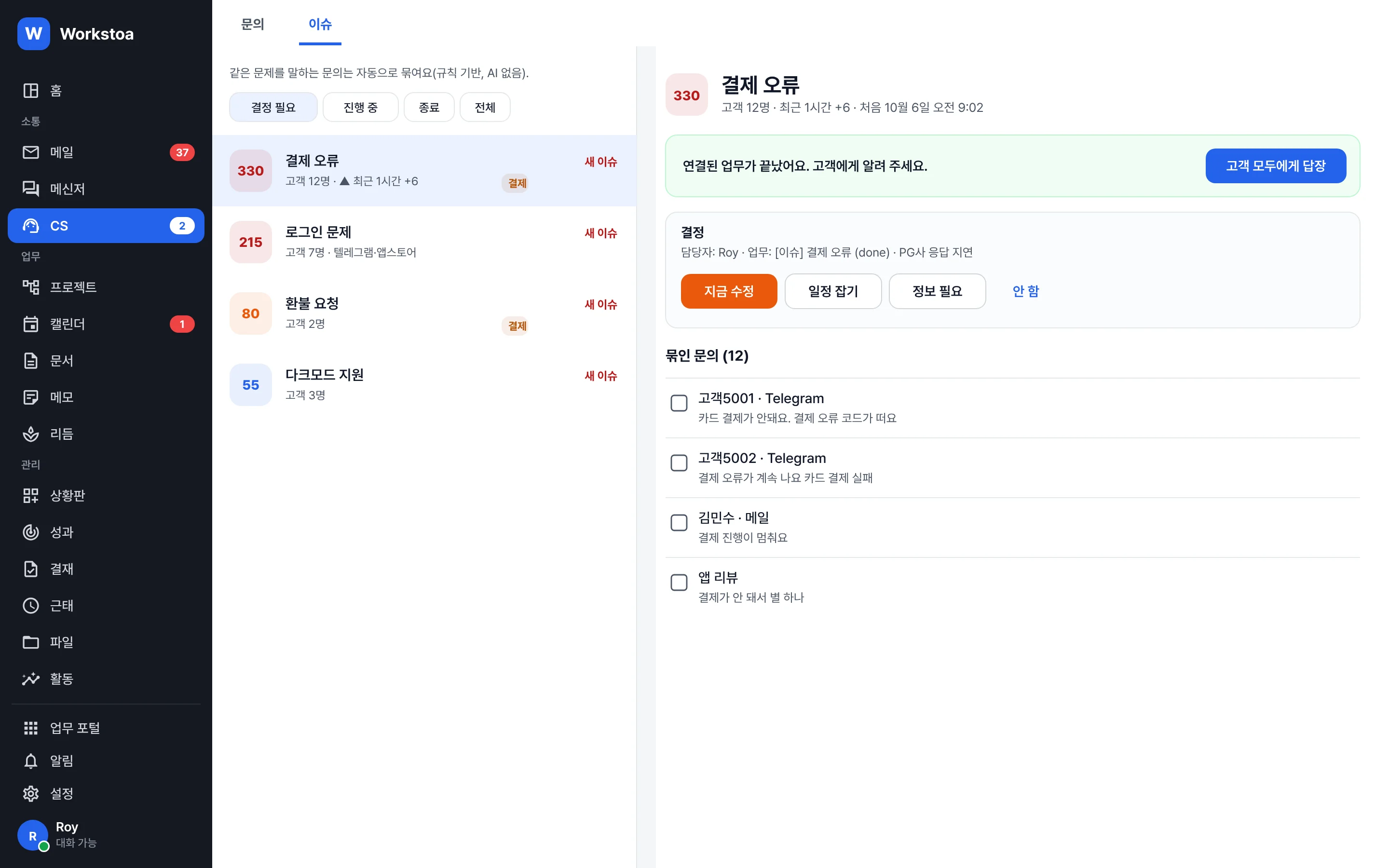Open the 환불 요청 issue row
This screenshot has height=868, width=1389.
[x=424, y=313]
